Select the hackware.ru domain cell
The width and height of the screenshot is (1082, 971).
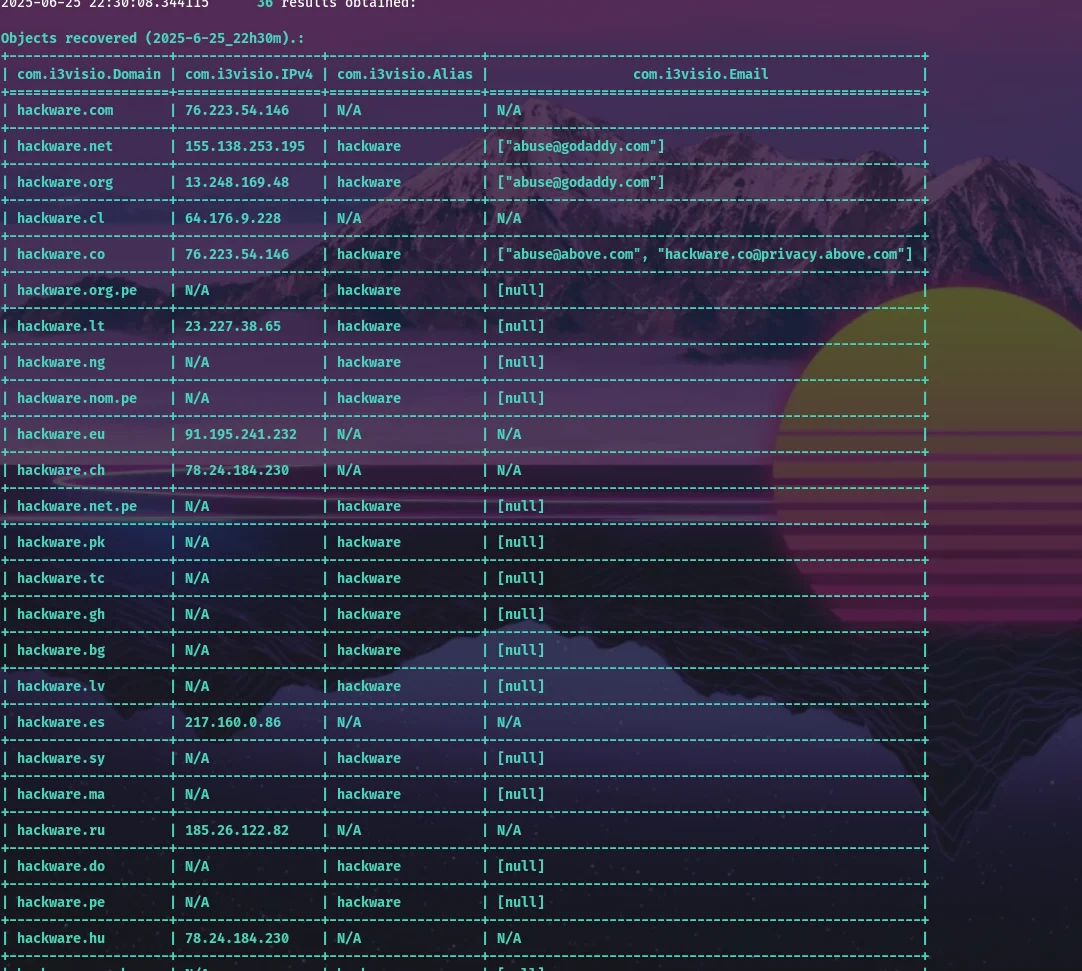(x=61, y=830)
